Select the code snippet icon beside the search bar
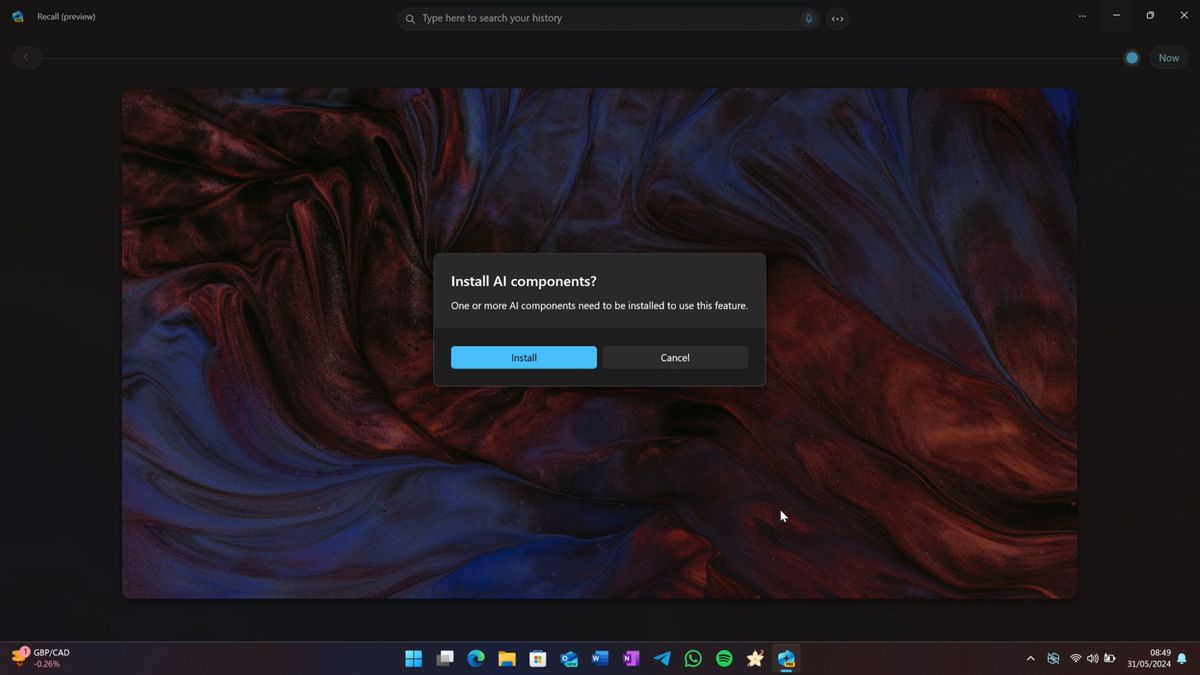1200x675 pixels. pyautogui.click(x=837, y=18)
